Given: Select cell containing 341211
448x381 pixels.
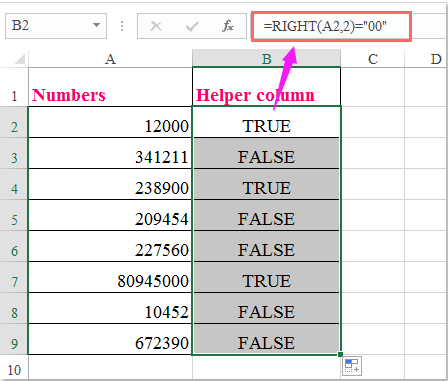Looking at the screenshot, I should [x=110, y=153].
